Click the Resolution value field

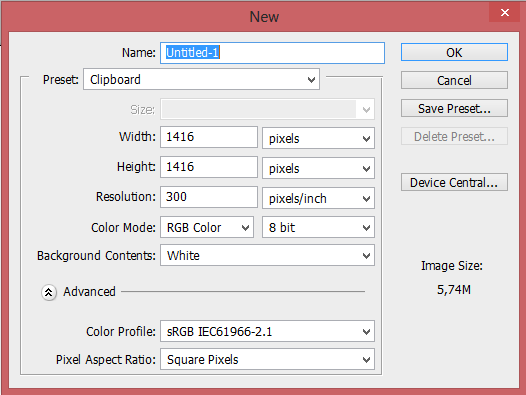click(x=209, y=197)
